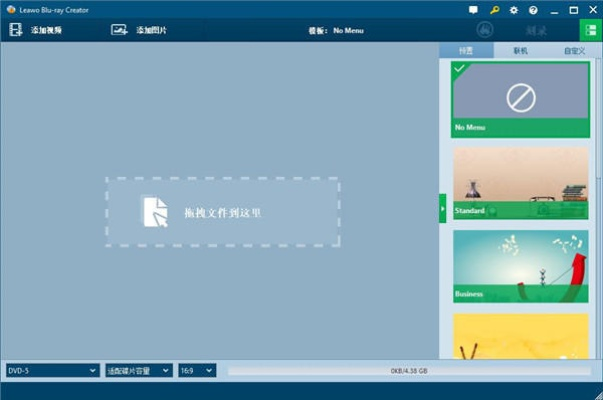Screen dimensions: 603x400
Task: Choose the Standard menu template thumbnail
Action: 520,183
